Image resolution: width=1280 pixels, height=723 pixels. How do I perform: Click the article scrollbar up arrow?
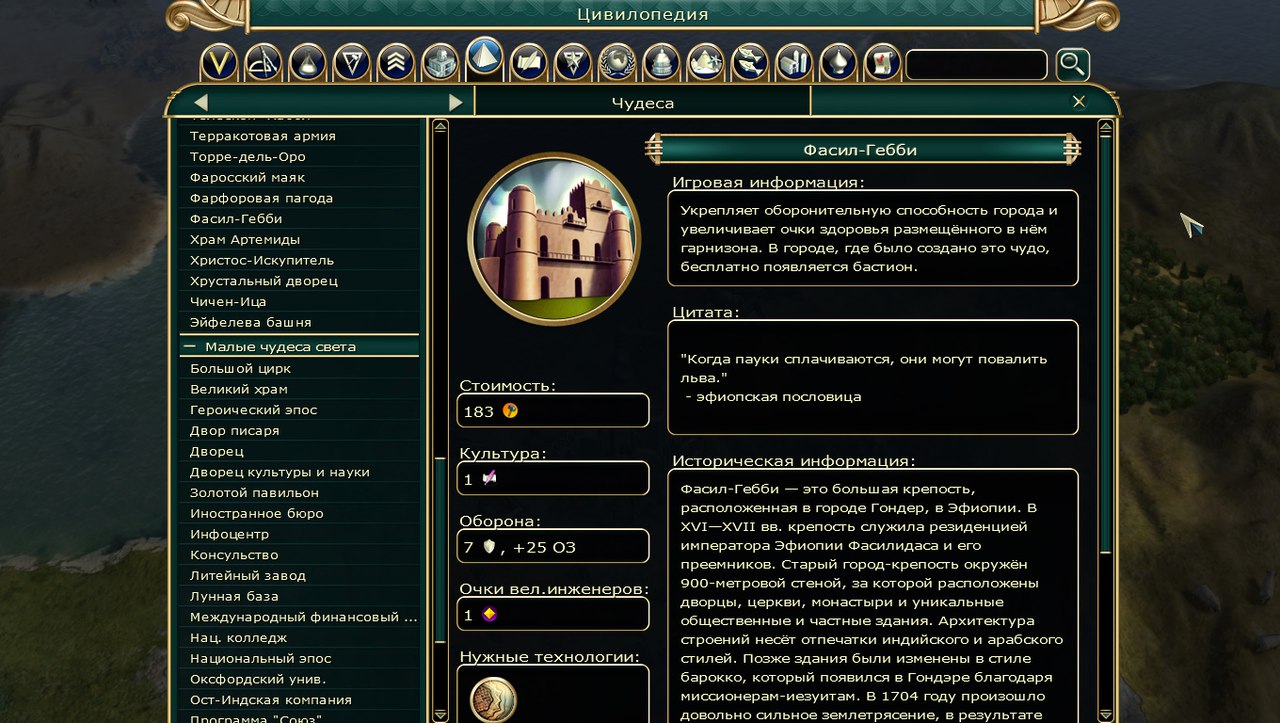[x=1105, y=127]
